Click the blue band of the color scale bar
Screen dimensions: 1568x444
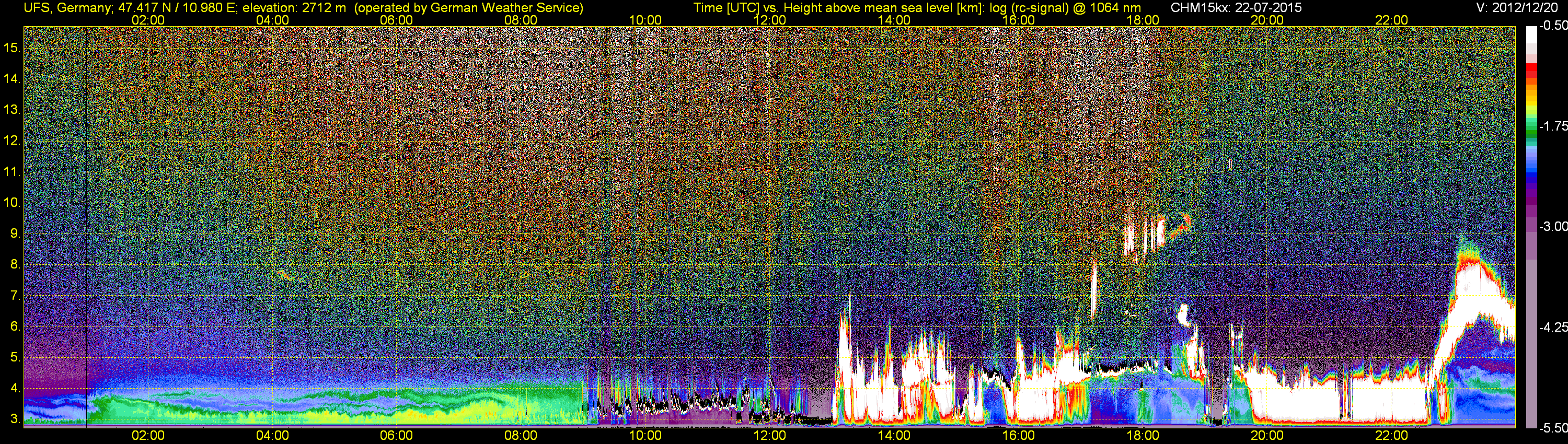pyautogui.click(x=1531, y=173)
